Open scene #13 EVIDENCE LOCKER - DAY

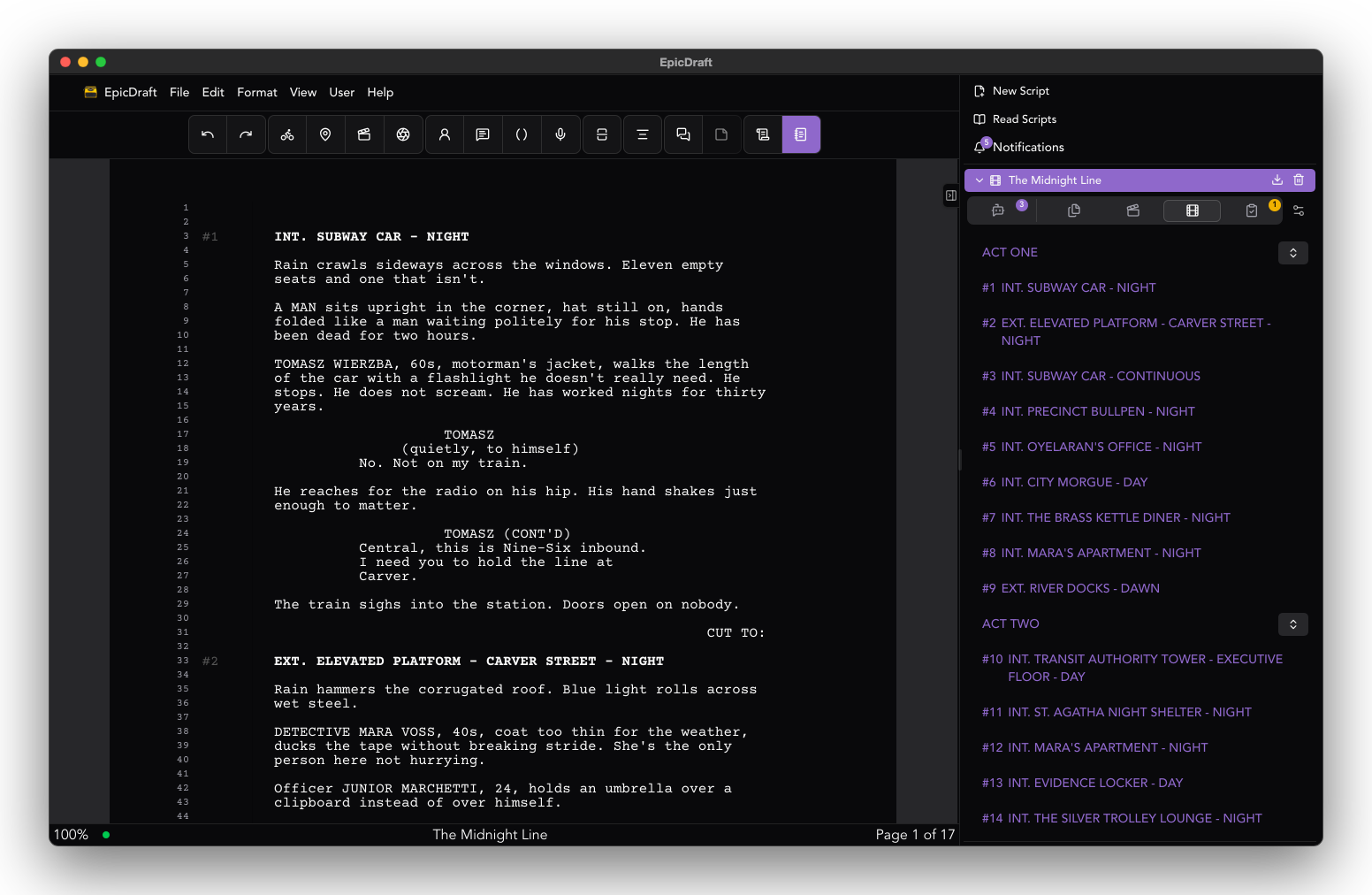[x=1082, y=783]
